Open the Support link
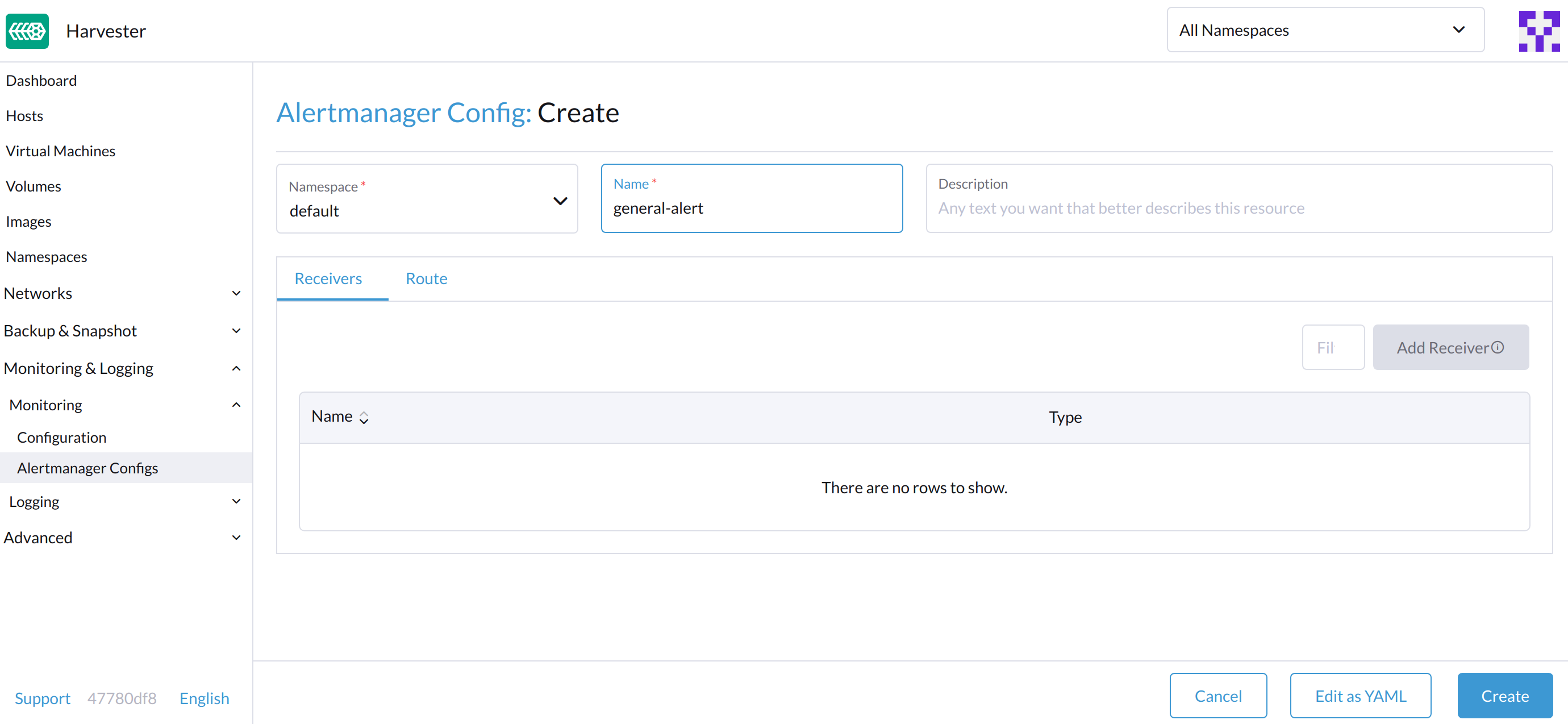This screenshot has width=1568, height=724. [x=42, y=698]
